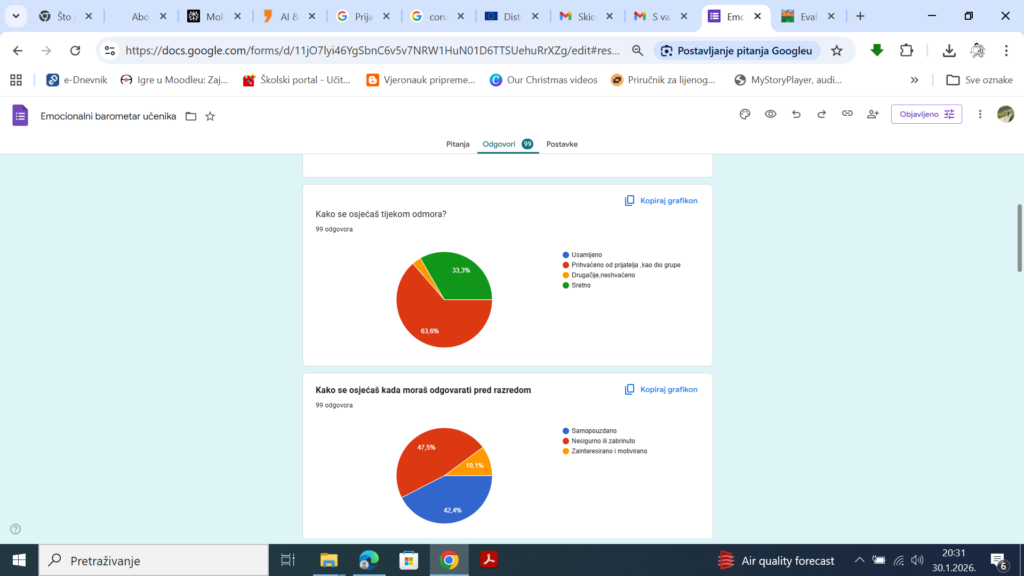Click the undo arrow in Forms header
Viewport: 1024px width, 576px height.
coord(796,115)
